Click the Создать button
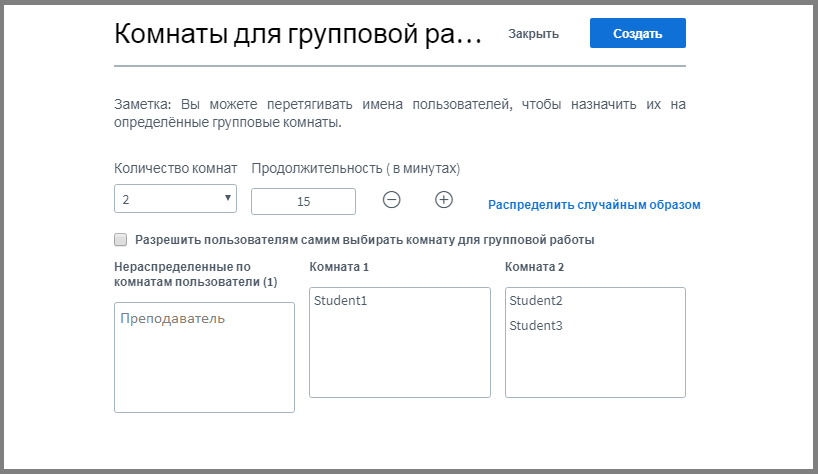The height and width of the screenshot is (474, 818). 637,33
